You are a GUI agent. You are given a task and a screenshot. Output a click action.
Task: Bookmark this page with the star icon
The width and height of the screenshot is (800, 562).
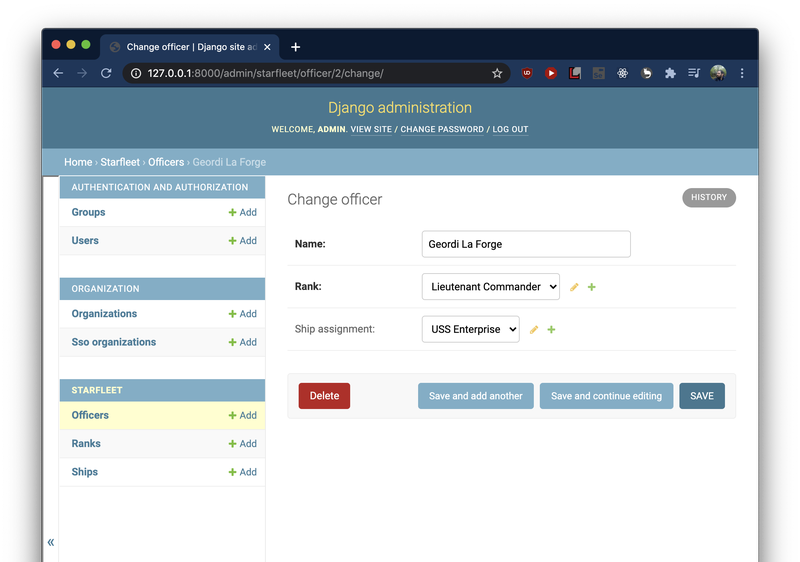pos(497,73)
